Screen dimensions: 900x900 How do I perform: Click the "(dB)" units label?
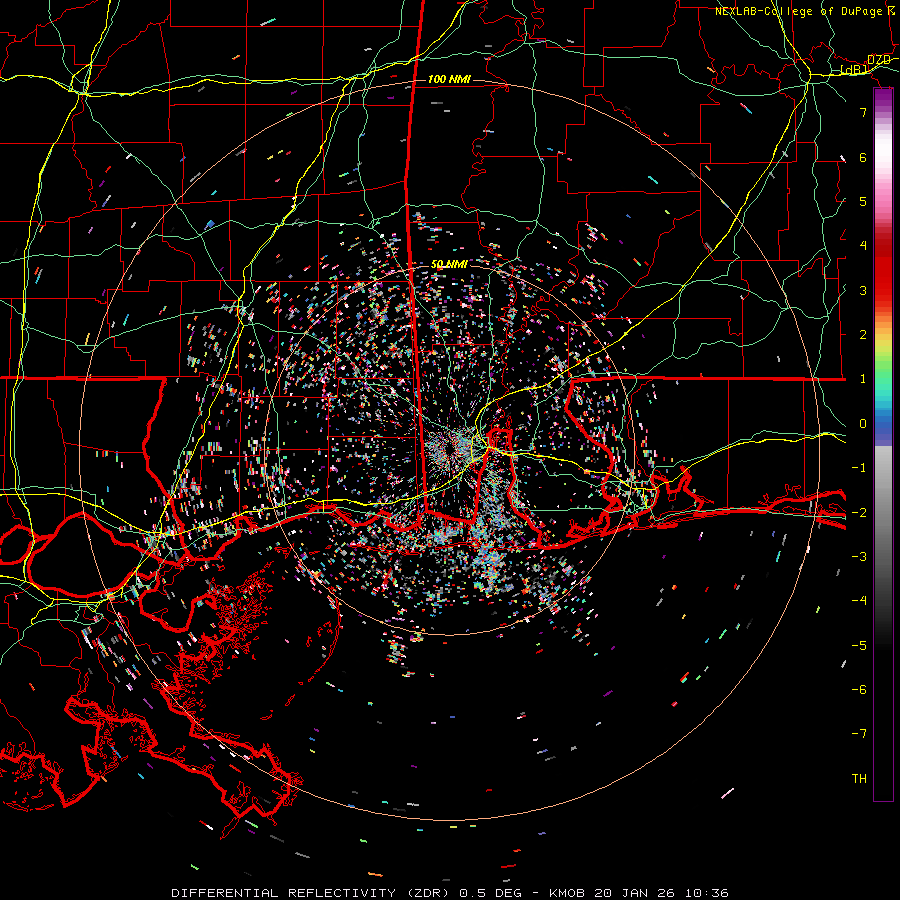point(854,70)
